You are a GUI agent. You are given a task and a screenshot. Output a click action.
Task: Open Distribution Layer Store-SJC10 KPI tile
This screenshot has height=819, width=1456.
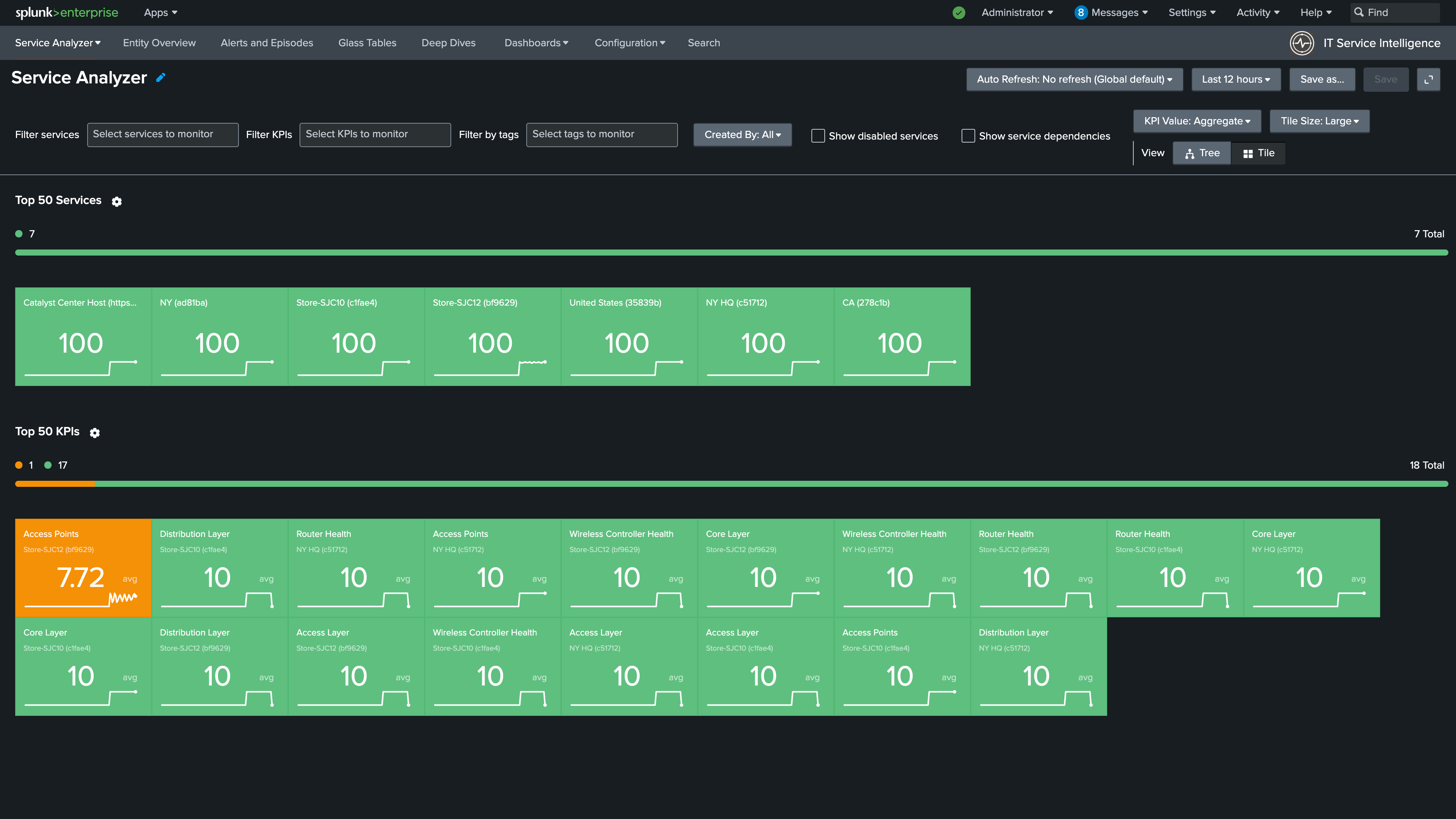[220, 568]
